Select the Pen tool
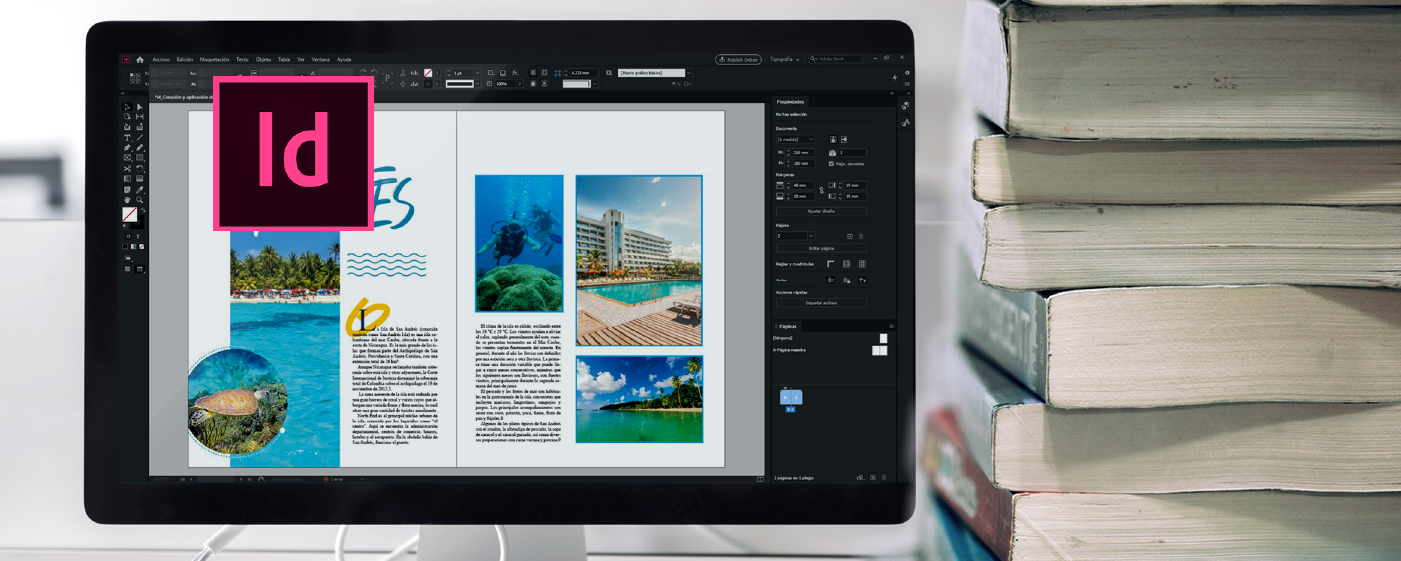 tap(127, 147)
